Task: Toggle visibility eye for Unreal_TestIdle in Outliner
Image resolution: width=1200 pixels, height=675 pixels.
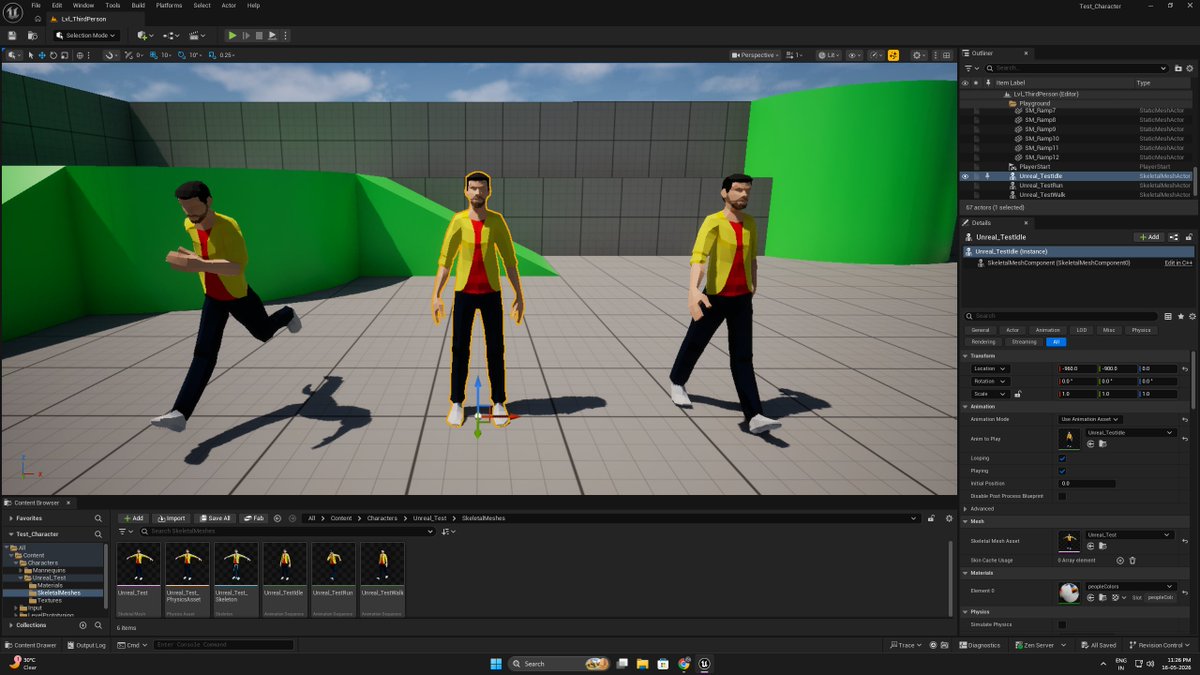Action: pos(965,176)
